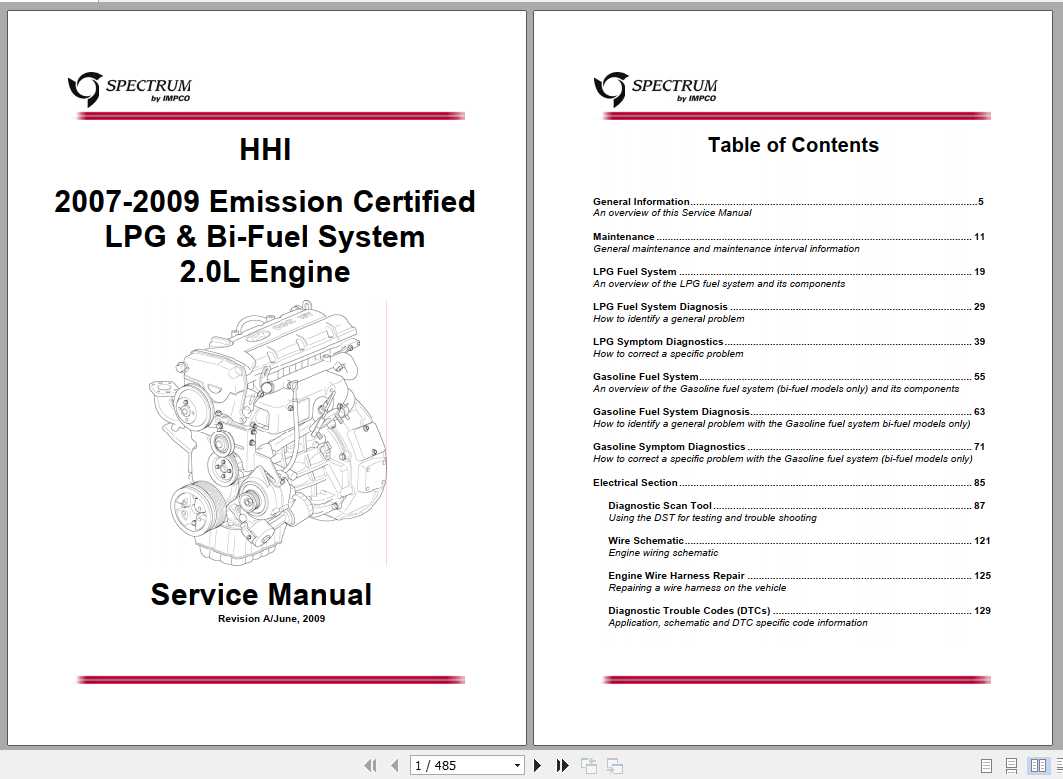
Task: Click the 'Table of Contents' heading
Action: 793,145
